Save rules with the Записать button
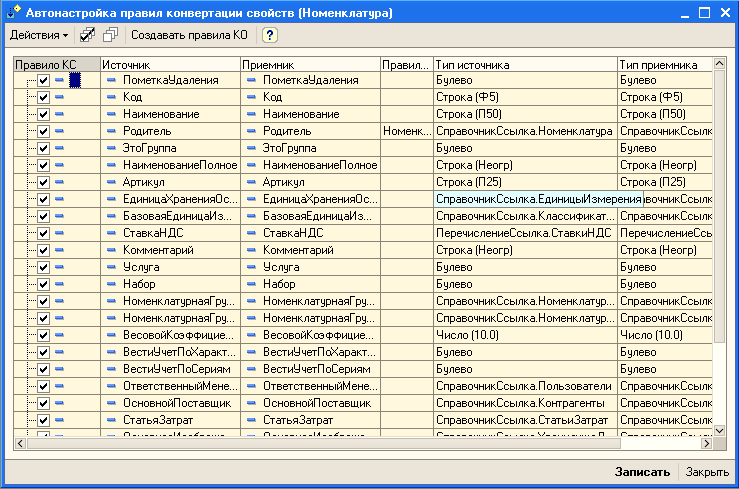The height and width of the screenshot is (489, 739). click(642, 472)
